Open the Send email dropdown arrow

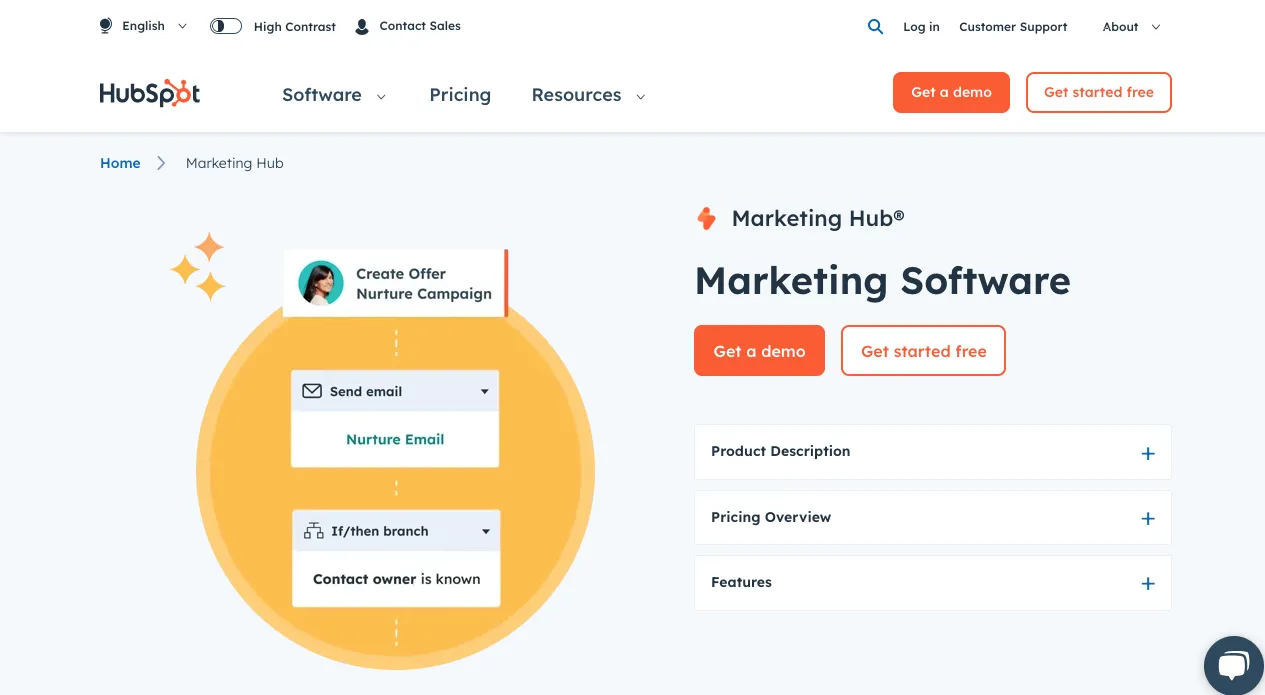[x=485, y=391]
